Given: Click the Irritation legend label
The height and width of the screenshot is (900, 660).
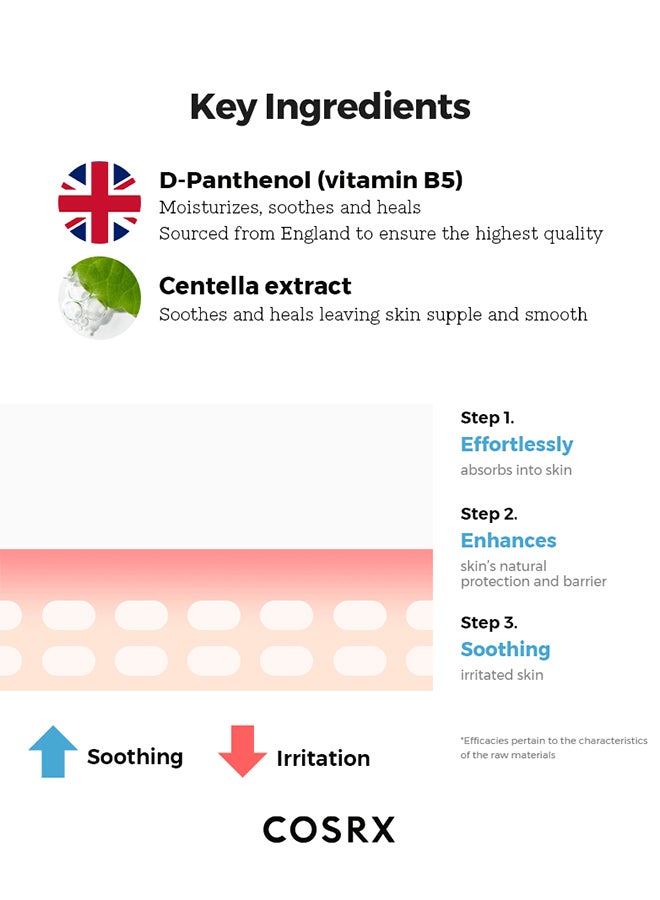Looking at the screenshot, I should [x=323, y=758].
